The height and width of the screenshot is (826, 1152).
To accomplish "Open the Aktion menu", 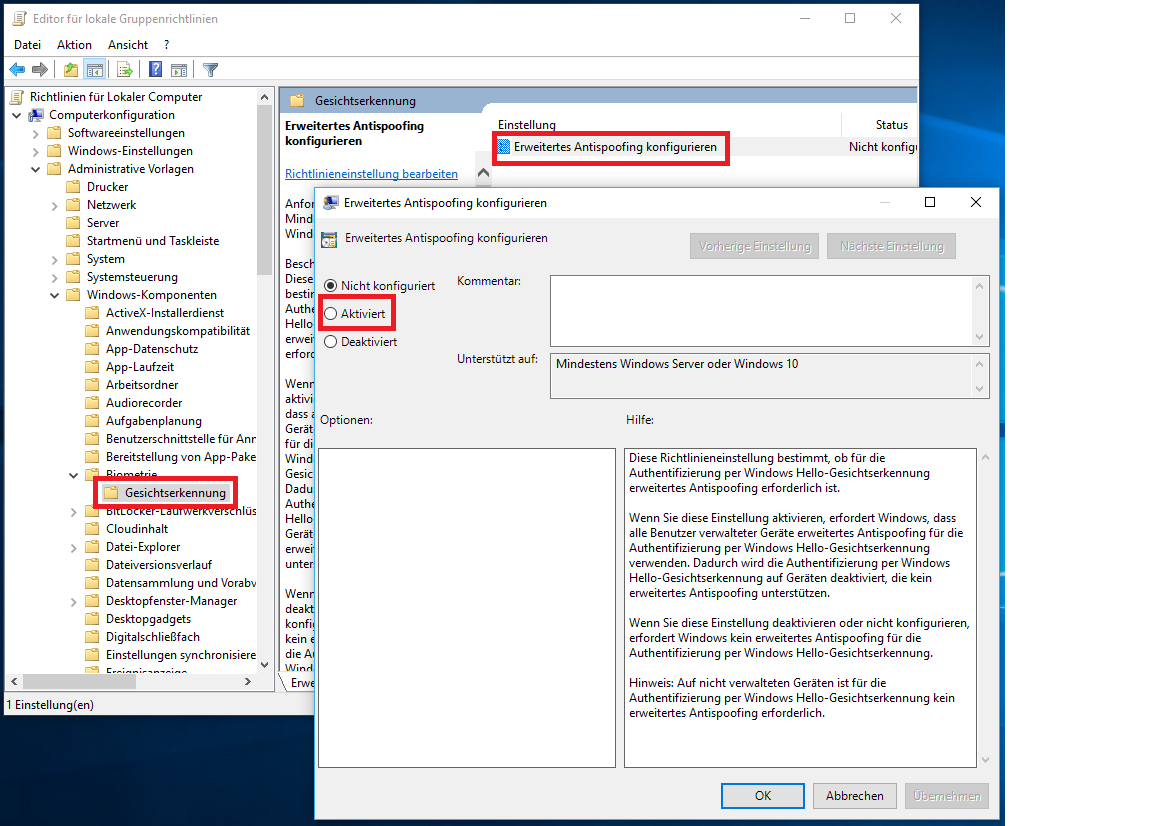I will [x=74, y=45].
